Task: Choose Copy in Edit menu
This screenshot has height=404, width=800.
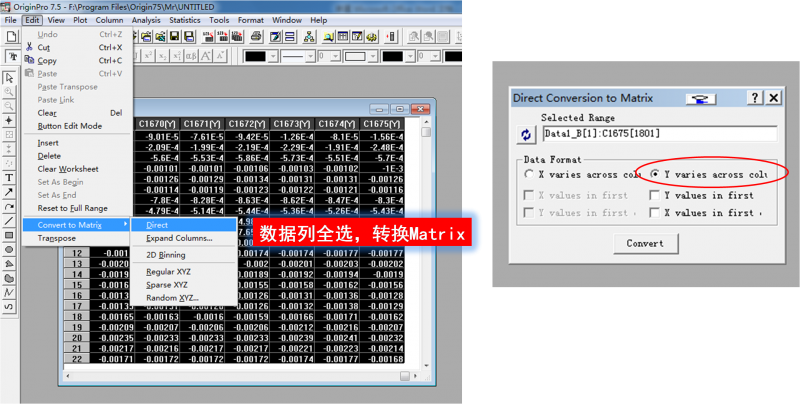Action: click(x=77, y=60)
